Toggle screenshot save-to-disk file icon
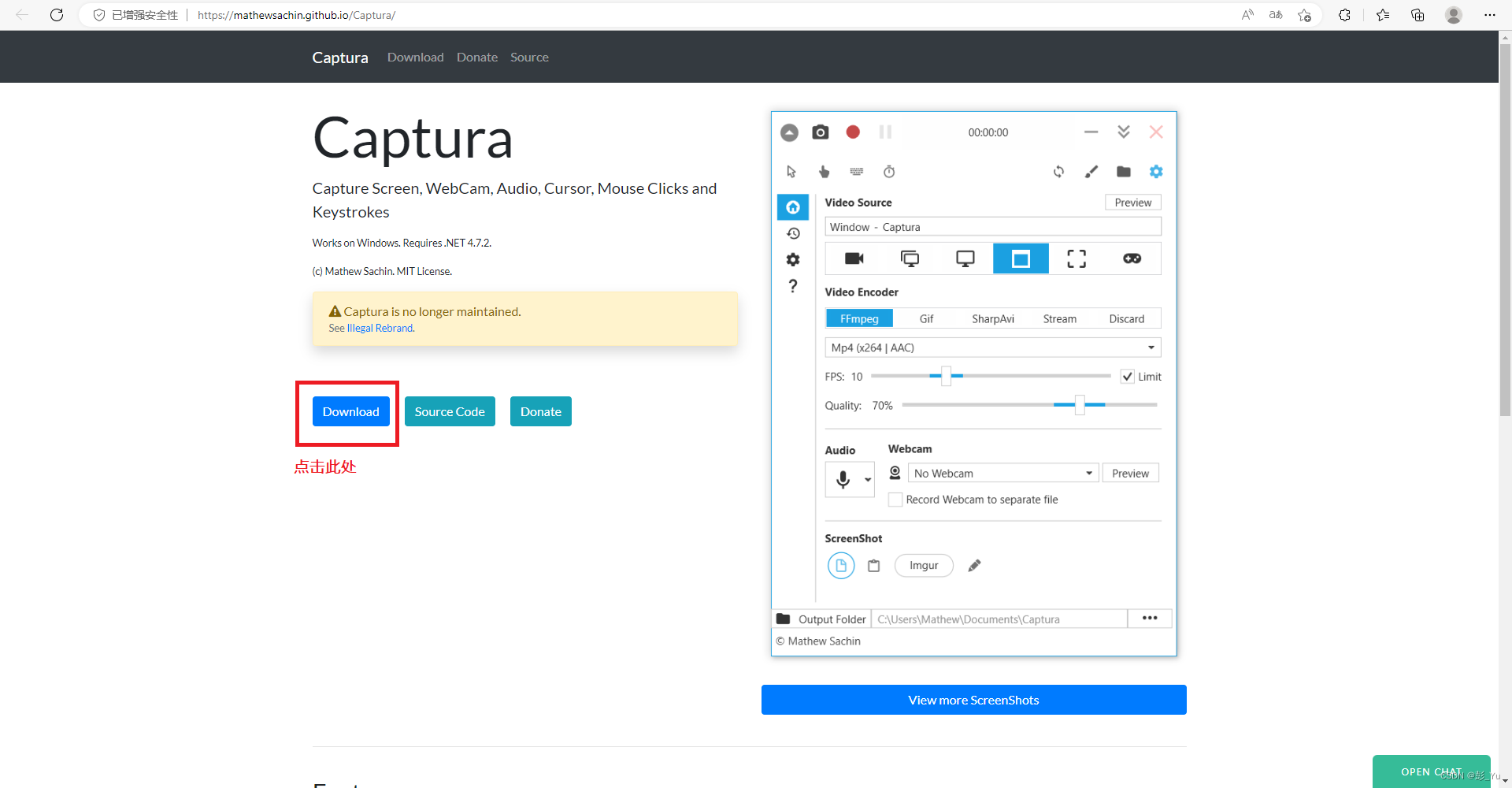 (841, 565)
